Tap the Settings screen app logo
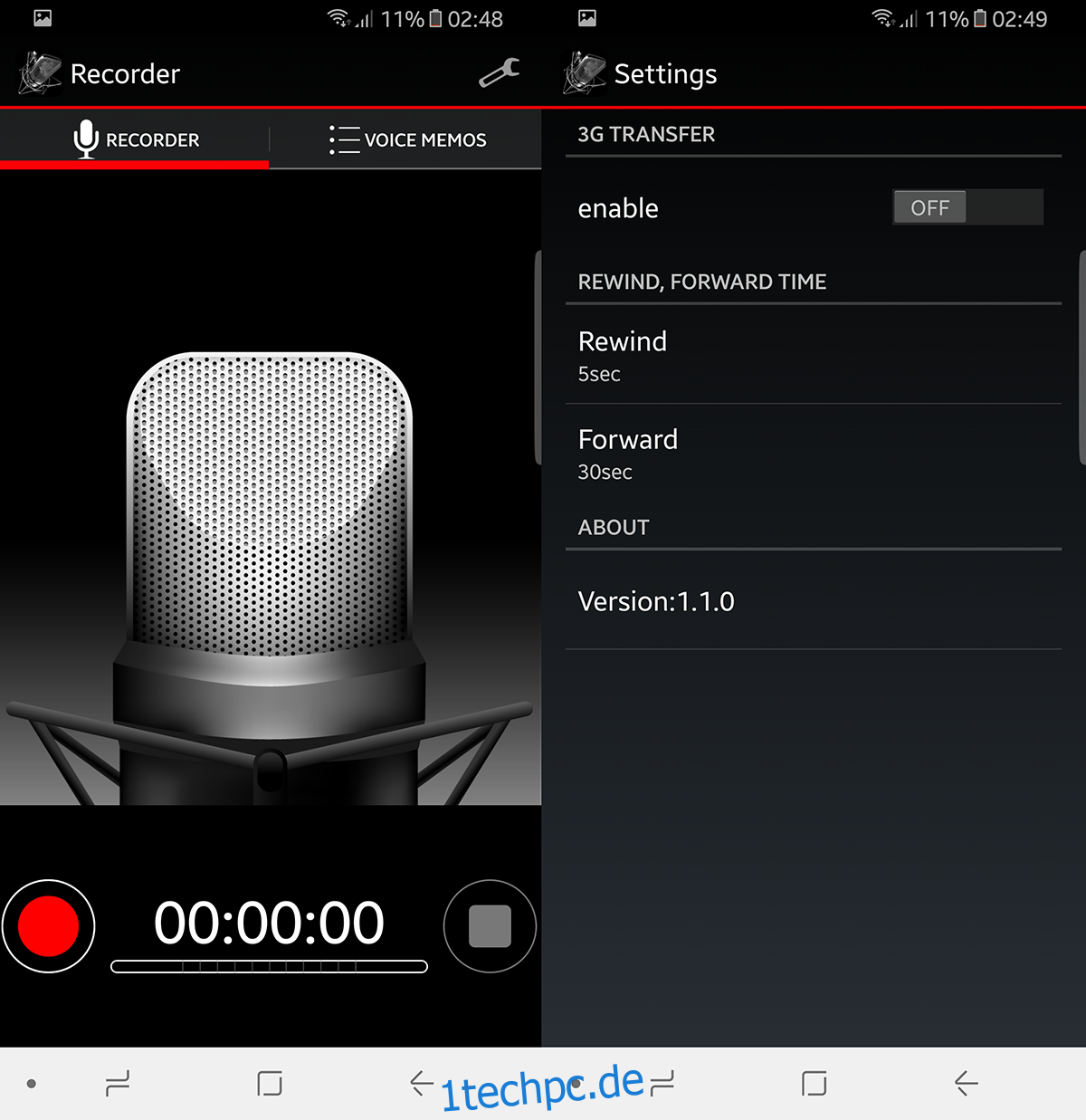 (x=584, y=73)
